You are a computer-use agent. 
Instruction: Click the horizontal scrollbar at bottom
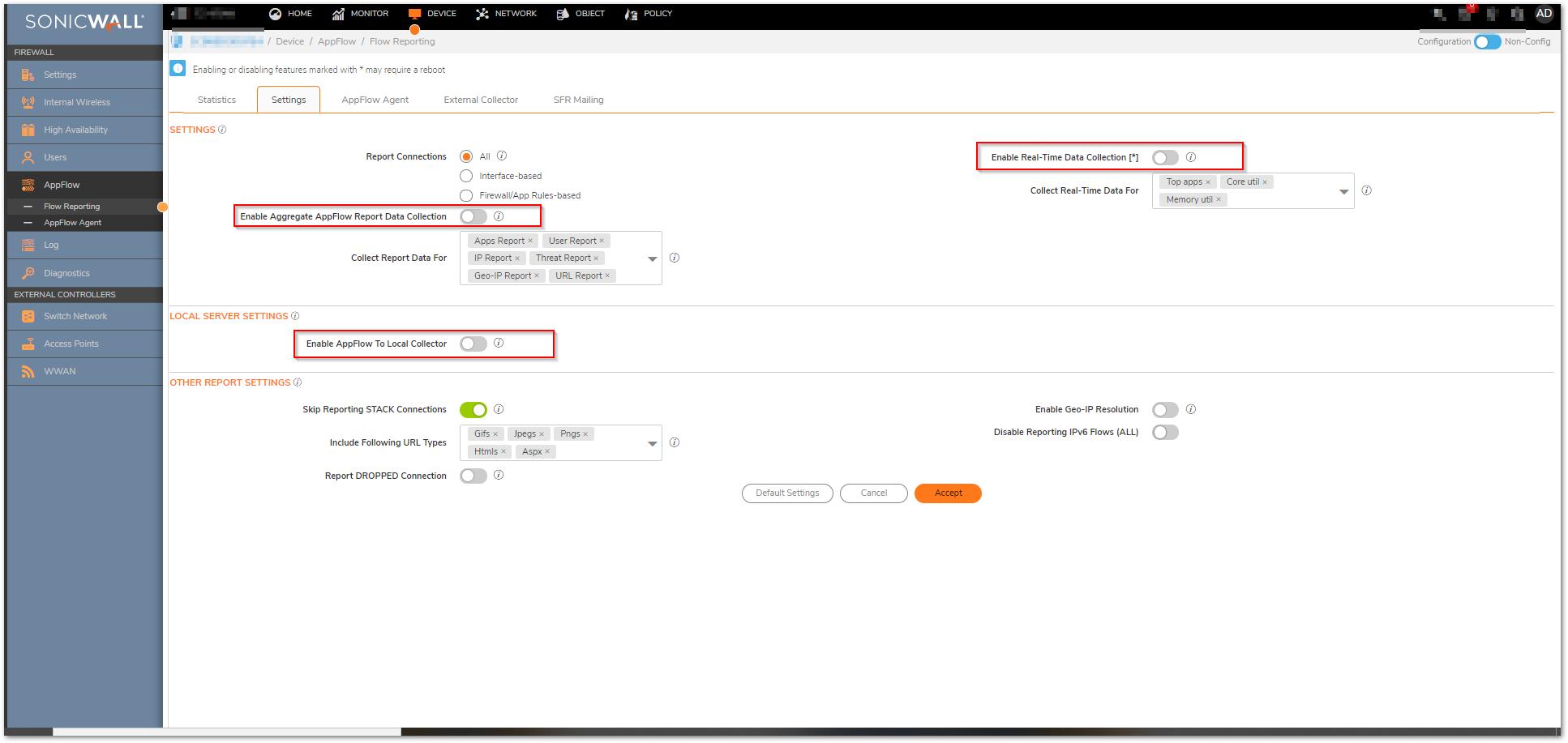[227, 732]
